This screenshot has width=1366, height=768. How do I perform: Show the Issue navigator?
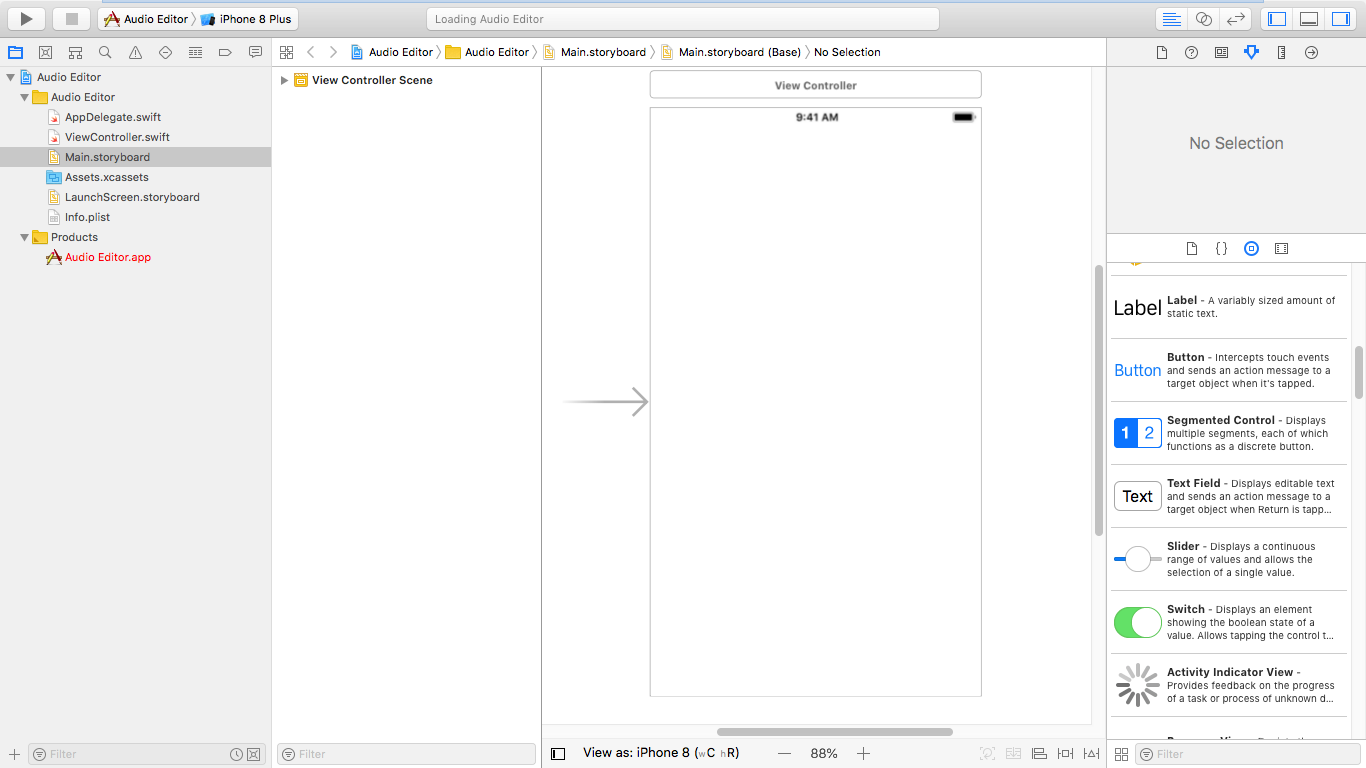135,52
